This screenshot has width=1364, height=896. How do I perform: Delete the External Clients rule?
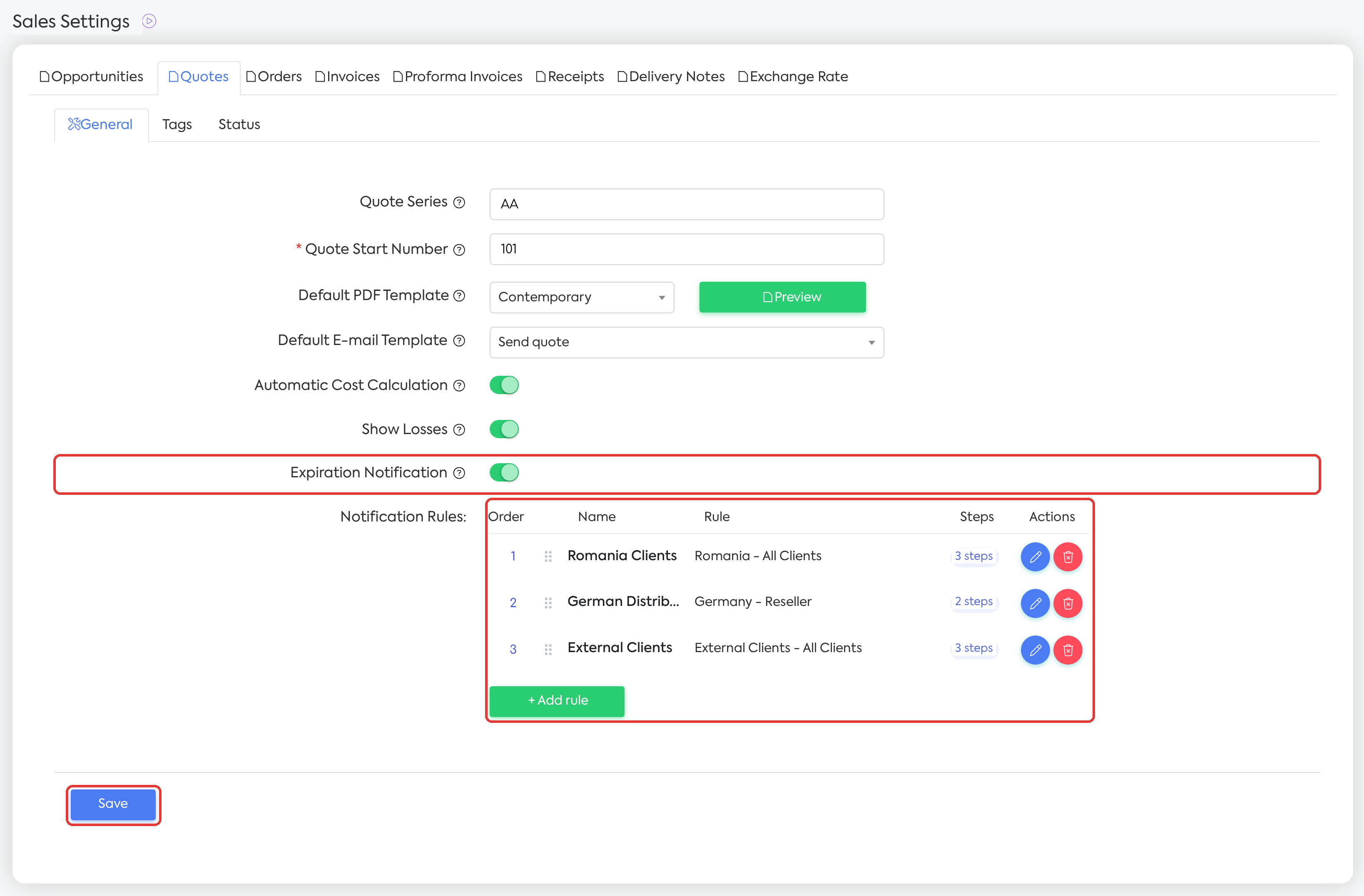[x=1068, y=650]
